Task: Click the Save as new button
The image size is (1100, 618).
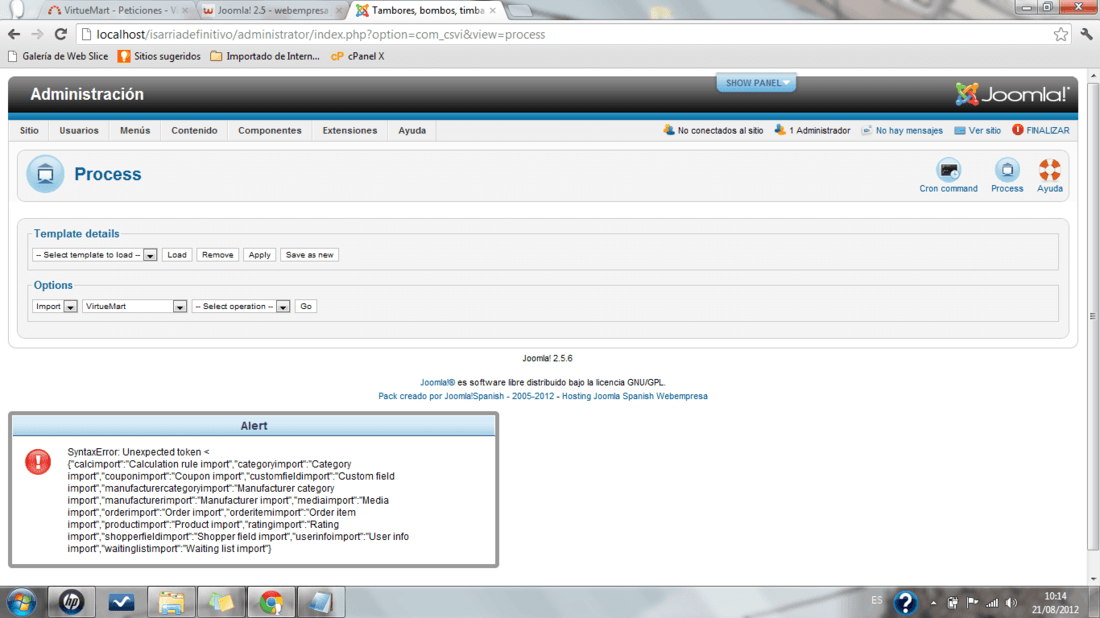Action: tap(309, 255)
